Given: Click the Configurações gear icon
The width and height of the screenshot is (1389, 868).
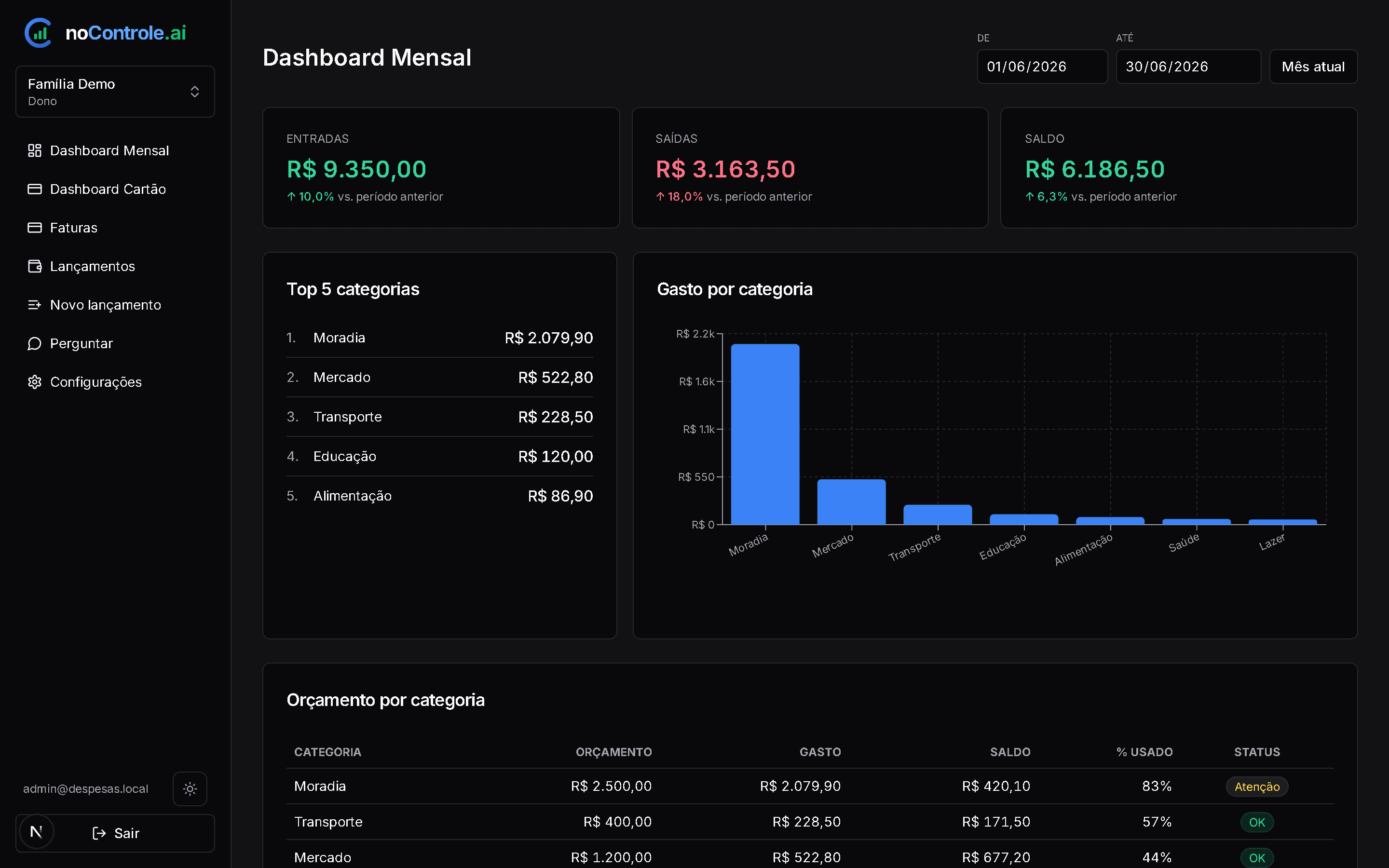Looking at the screenshot, I should tap(34, 382).
